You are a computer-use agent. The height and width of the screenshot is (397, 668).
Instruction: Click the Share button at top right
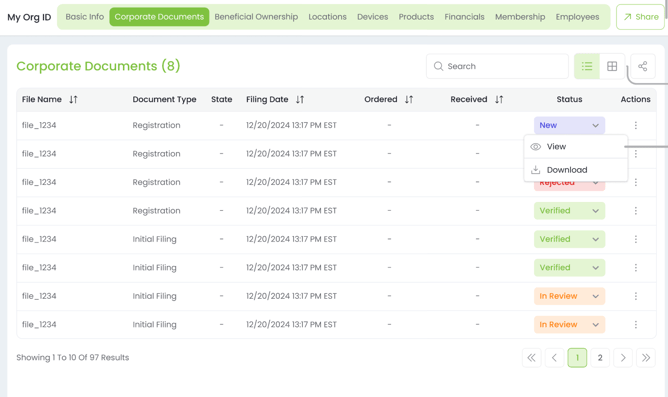point(640,17)
